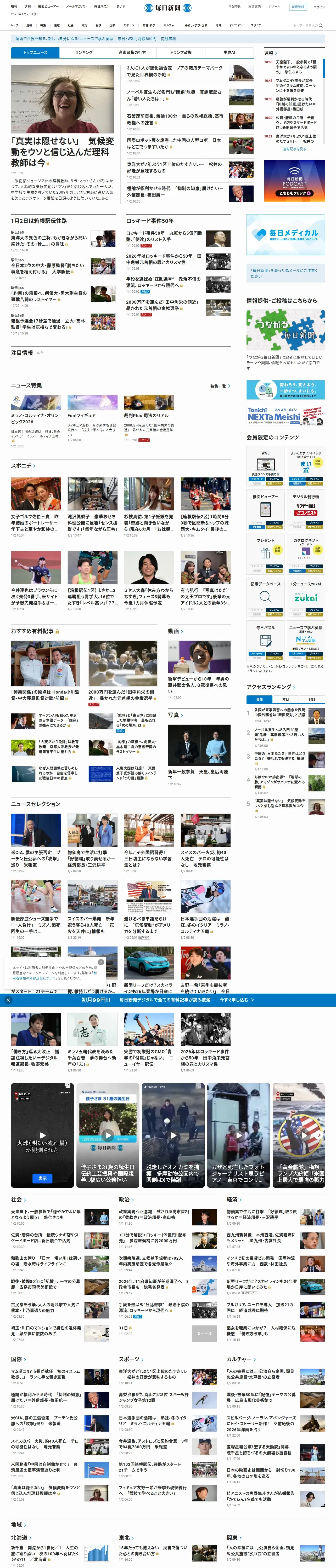Screen dimensions: 336x1568
Task: Click the 表示 button on the 火球 video
Action: point(42,1178)
